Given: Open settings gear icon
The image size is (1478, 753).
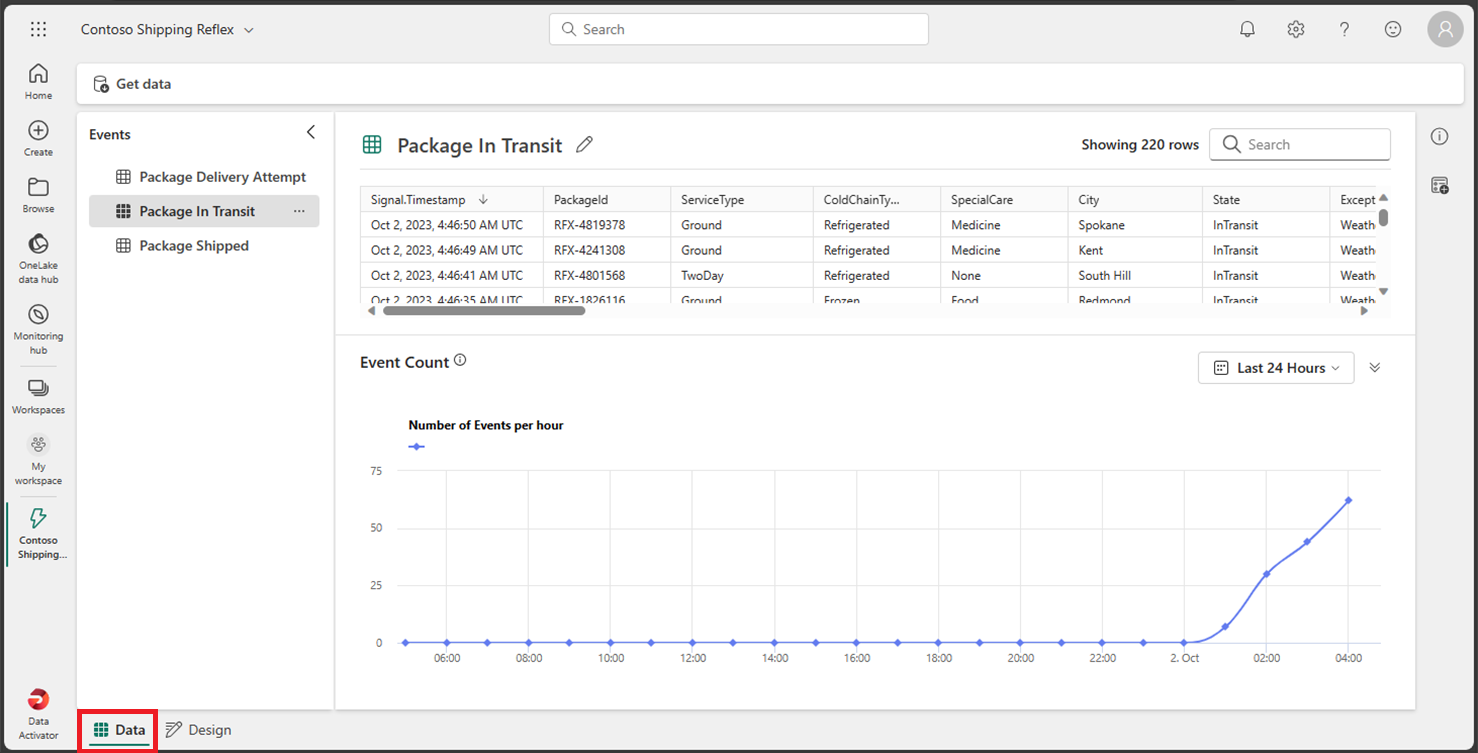Looking at the screenshot, I should (1296, 29).
